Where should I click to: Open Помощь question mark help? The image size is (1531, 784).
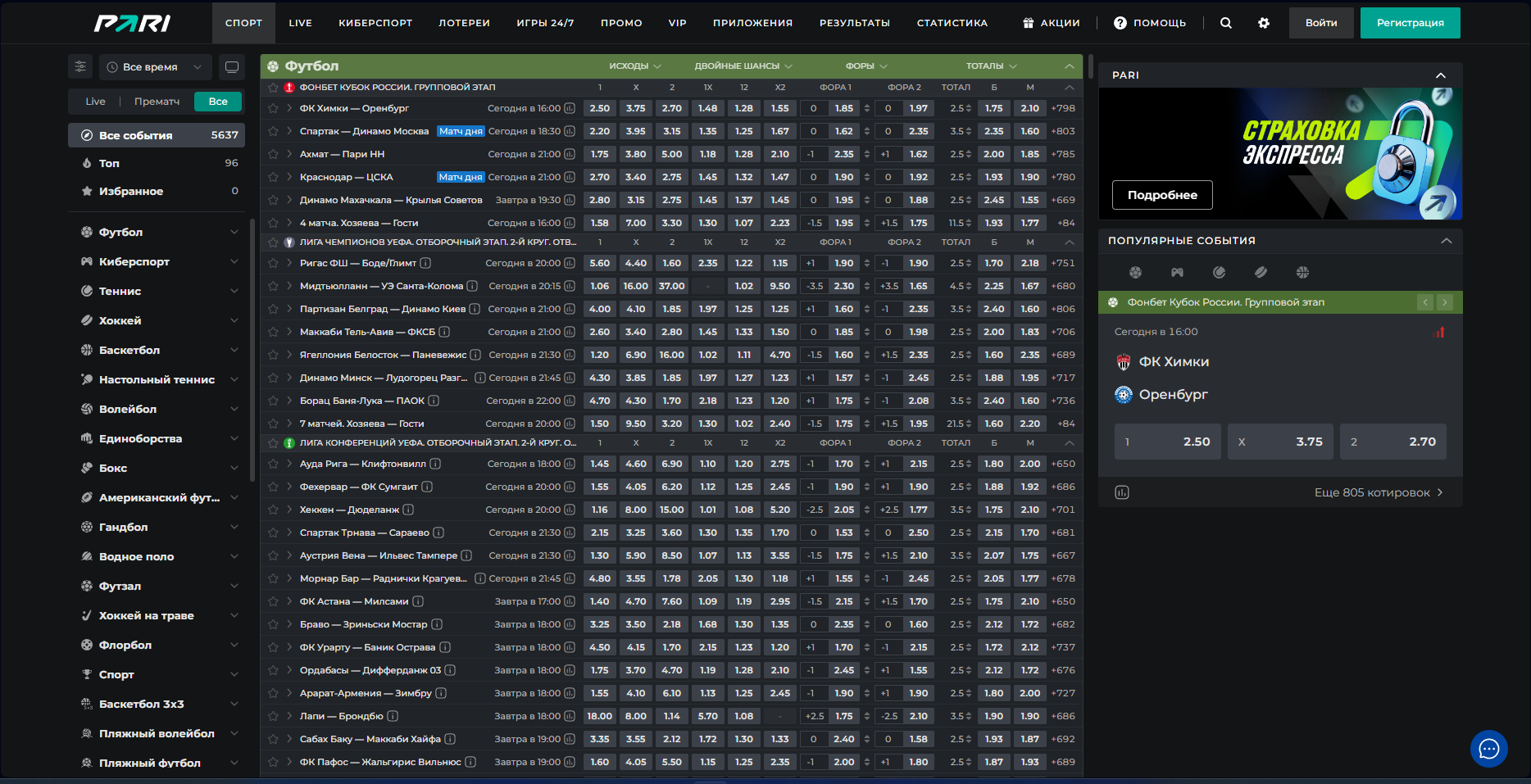click(x=1149, y=23)
